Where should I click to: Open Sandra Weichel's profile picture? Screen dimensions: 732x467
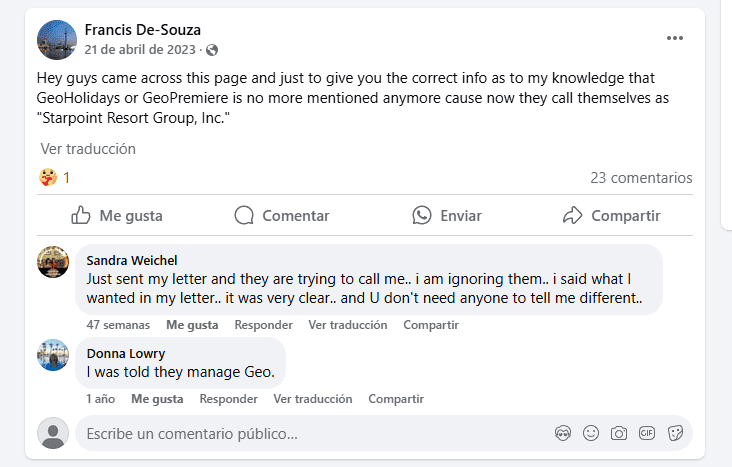[x=53, y=262]
